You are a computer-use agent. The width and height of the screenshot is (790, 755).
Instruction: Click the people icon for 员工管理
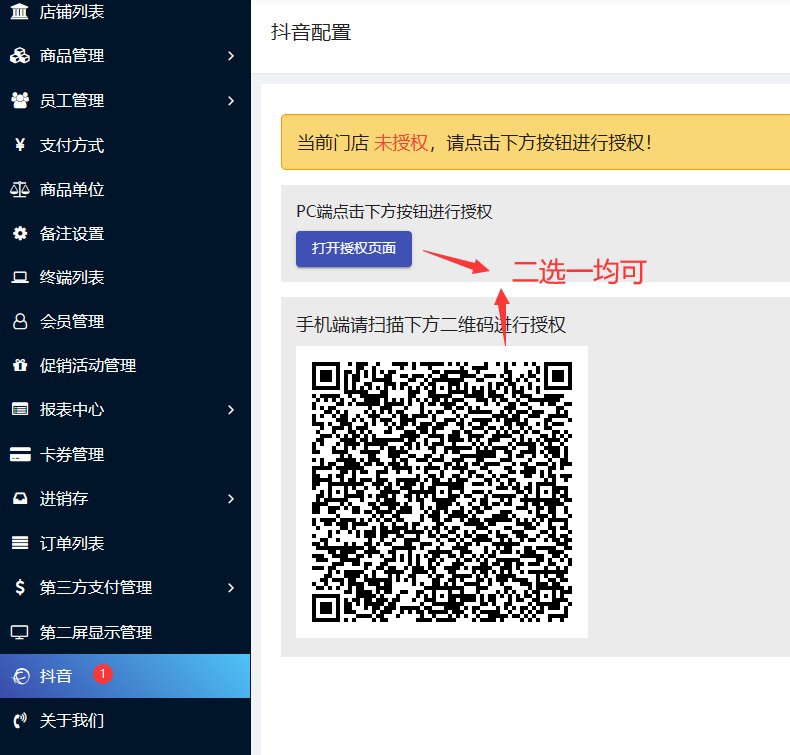[x=19, y=100]
